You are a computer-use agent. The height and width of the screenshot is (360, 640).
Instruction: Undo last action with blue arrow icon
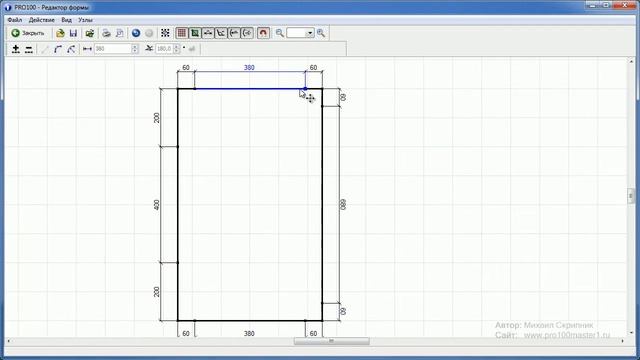(136, 33)
